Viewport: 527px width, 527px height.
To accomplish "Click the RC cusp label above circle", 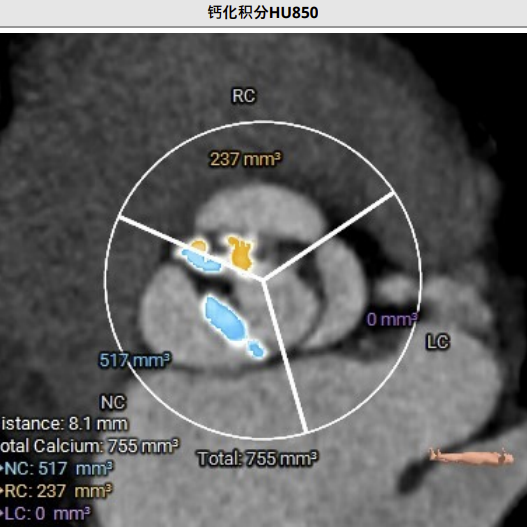I will [244, 96].
